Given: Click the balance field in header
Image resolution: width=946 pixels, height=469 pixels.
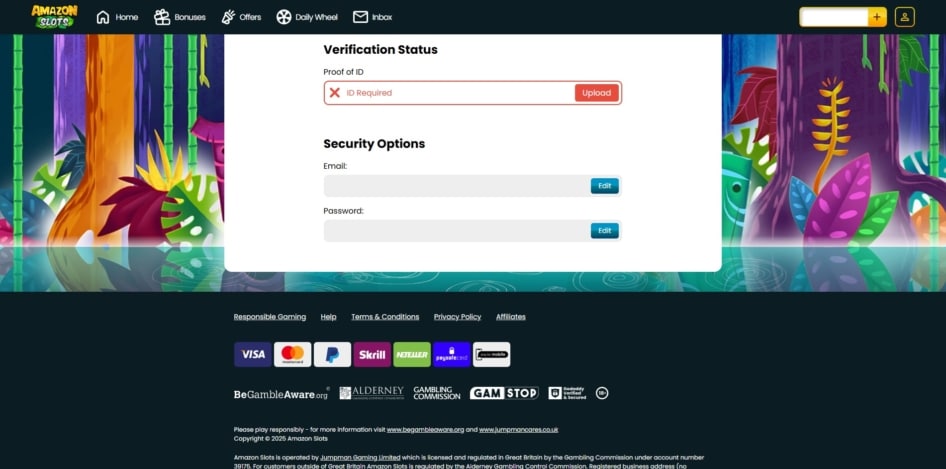Looking at the screenshot, I should (834, 17).
